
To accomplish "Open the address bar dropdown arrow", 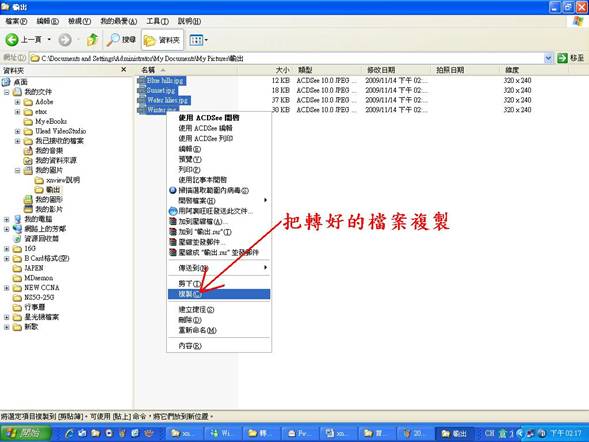I will click(548, 58).
